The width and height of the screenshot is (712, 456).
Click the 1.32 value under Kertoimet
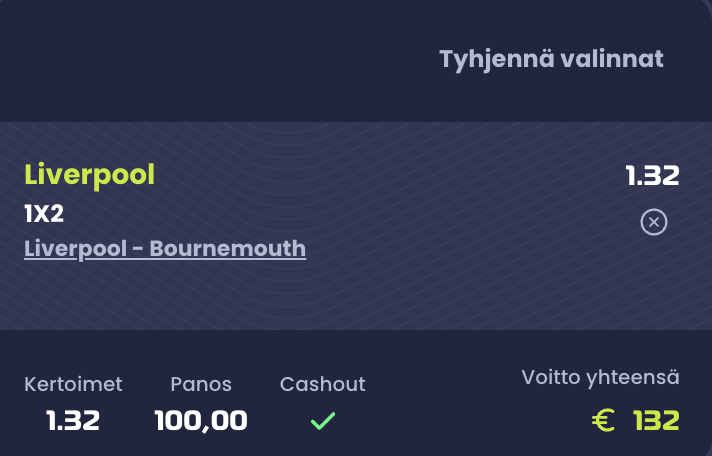click(73, 421)
